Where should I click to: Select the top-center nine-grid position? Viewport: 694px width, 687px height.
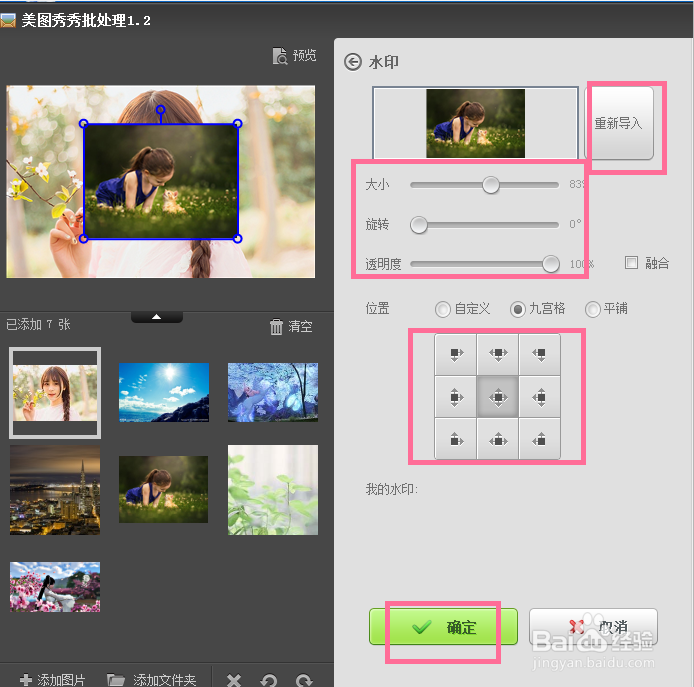[498, 355]
